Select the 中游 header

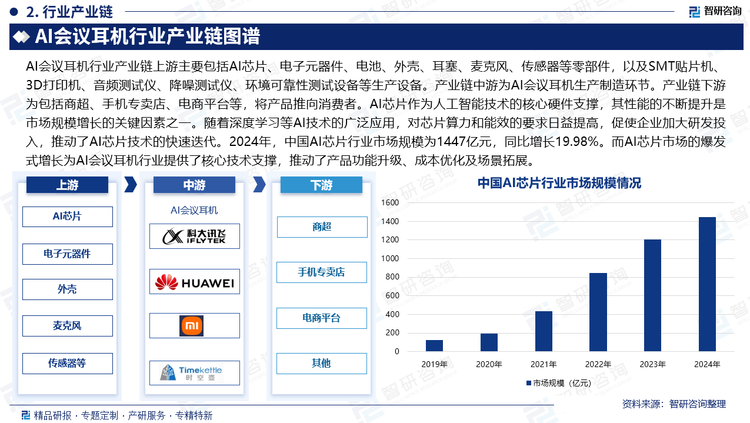click(x=194, y=185)
